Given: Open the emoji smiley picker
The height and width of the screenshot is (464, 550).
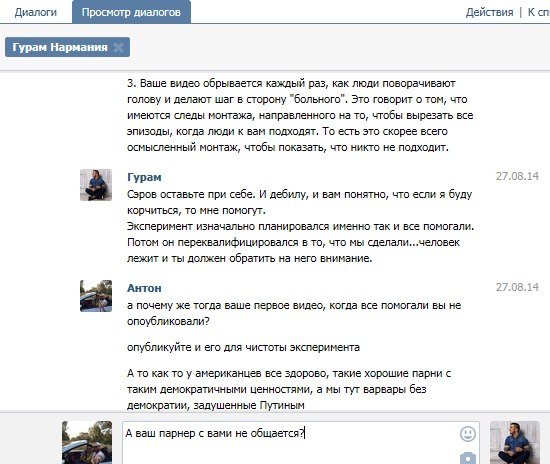Looking at the screenshot, I should click(468, 434).
